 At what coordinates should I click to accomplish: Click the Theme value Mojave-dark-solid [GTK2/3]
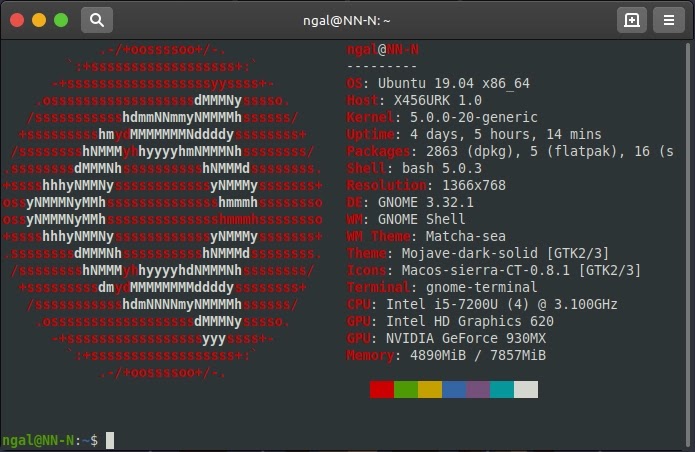[505, 253]
